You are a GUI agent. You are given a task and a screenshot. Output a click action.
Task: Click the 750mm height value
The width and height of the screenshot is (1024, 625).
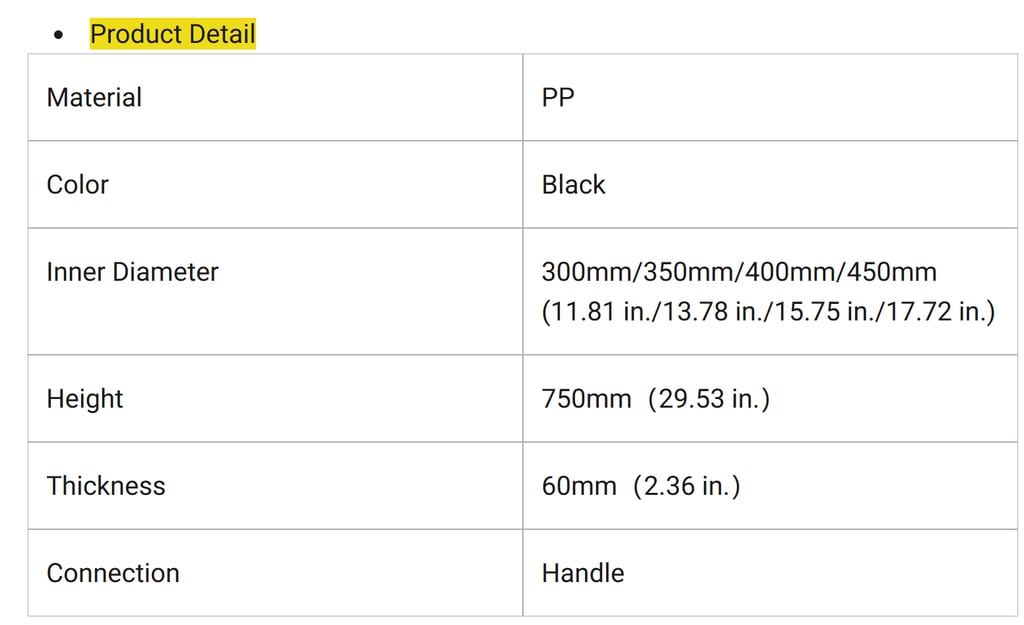(586, 399)
